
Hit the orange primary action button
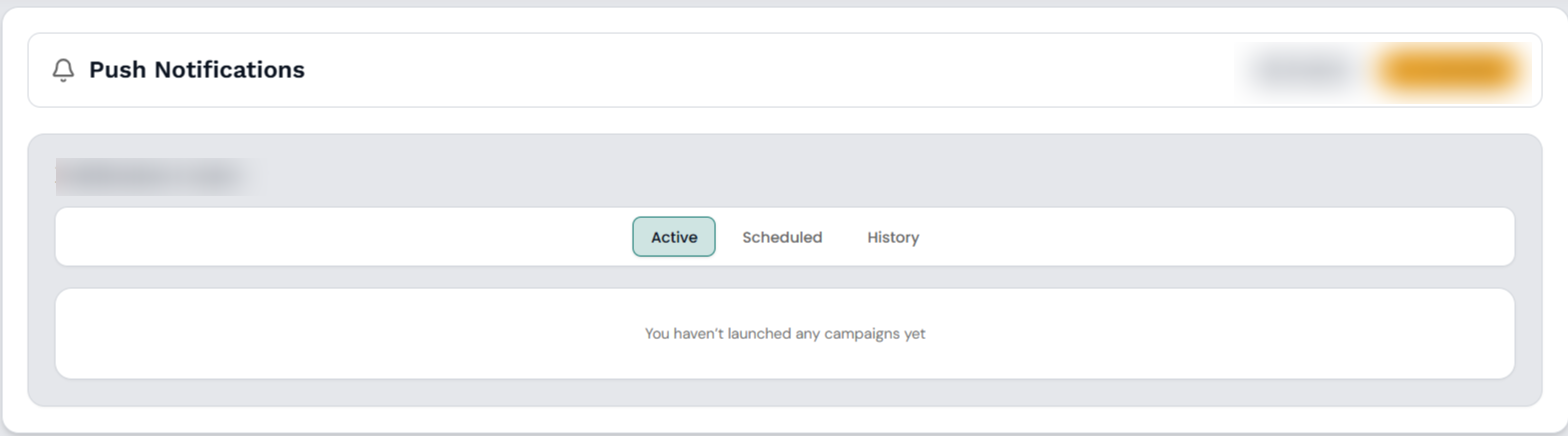coord(1448,70)
